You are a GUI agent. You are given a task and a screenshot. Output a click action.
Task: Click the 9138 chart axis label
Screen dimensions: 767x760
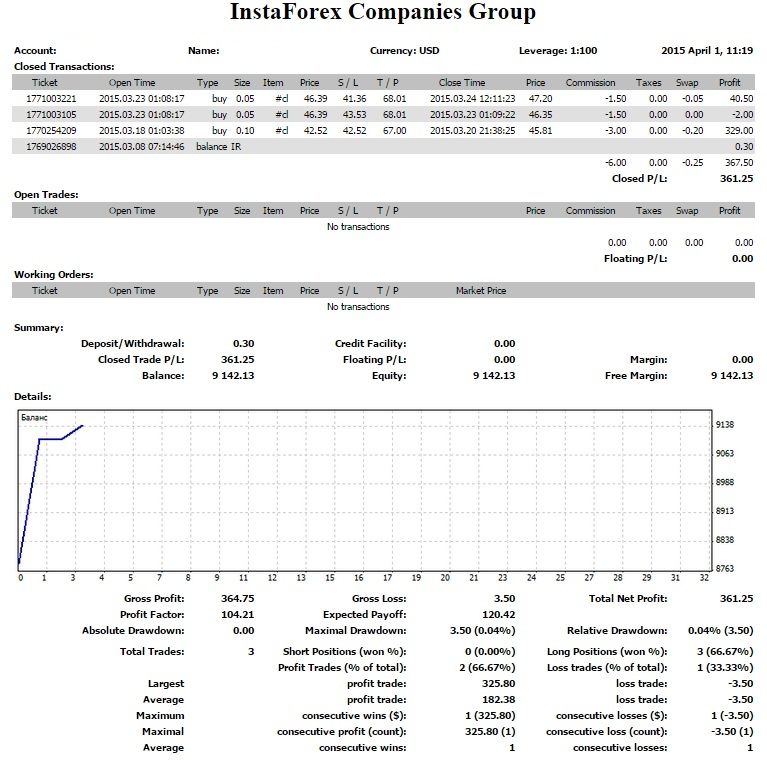(725, 425)
